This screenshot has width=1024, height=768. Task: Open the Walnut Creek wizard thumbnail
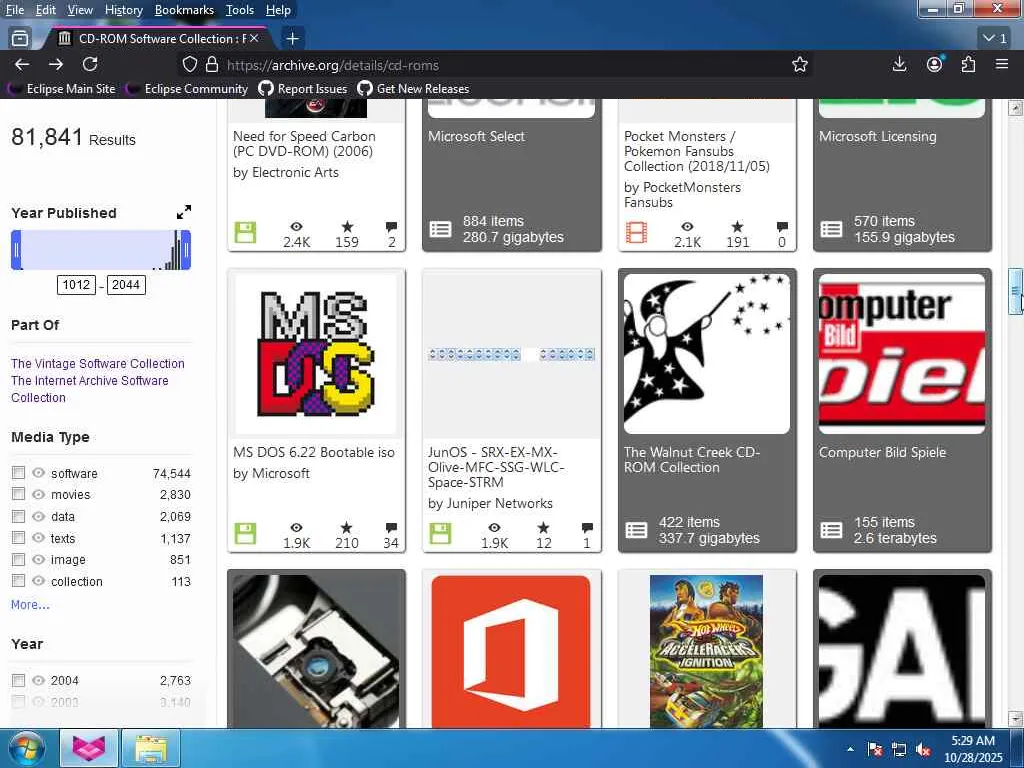click(x=707, y=353)
